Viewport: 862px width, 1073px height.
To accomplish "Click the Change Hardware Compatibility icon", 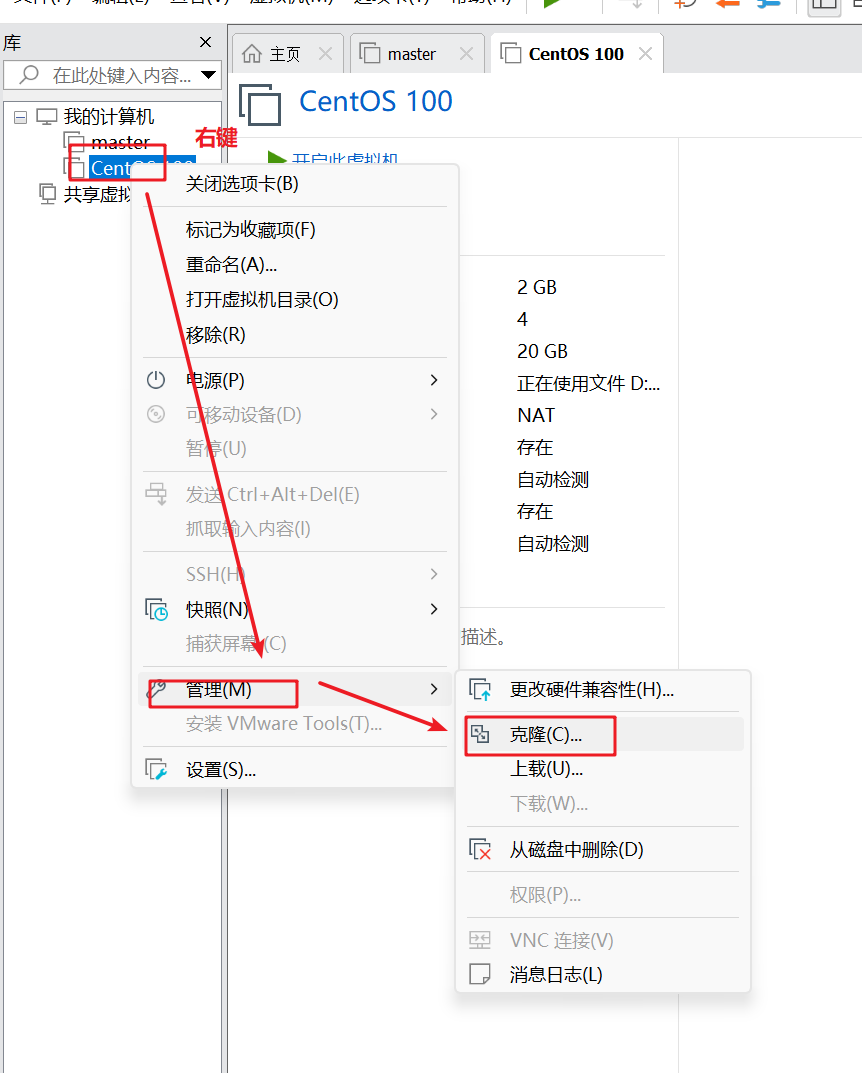I will pos(480,690).
